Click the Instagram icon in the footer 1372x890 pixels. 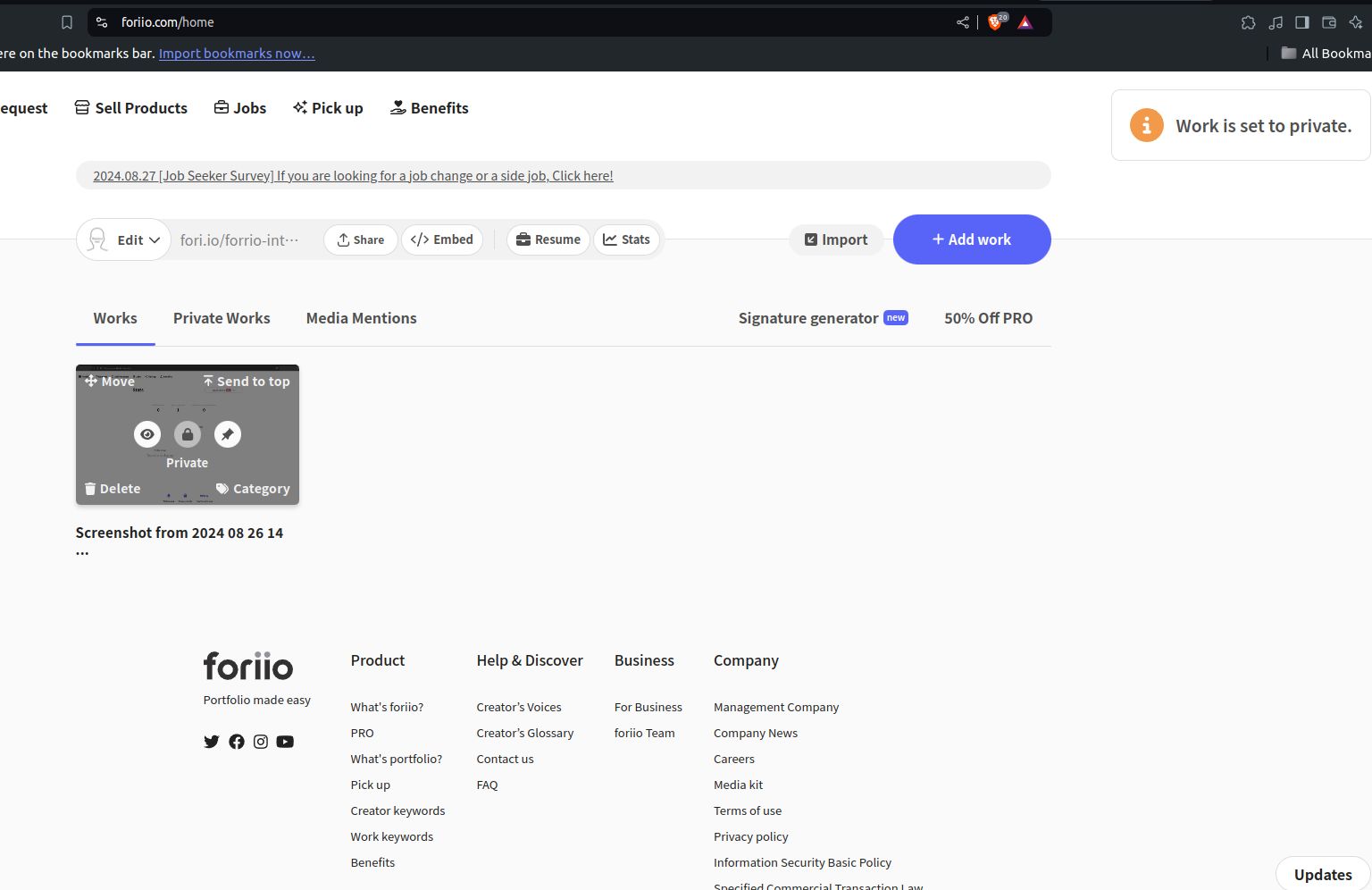pyautogui.click(x=261, y=742)
